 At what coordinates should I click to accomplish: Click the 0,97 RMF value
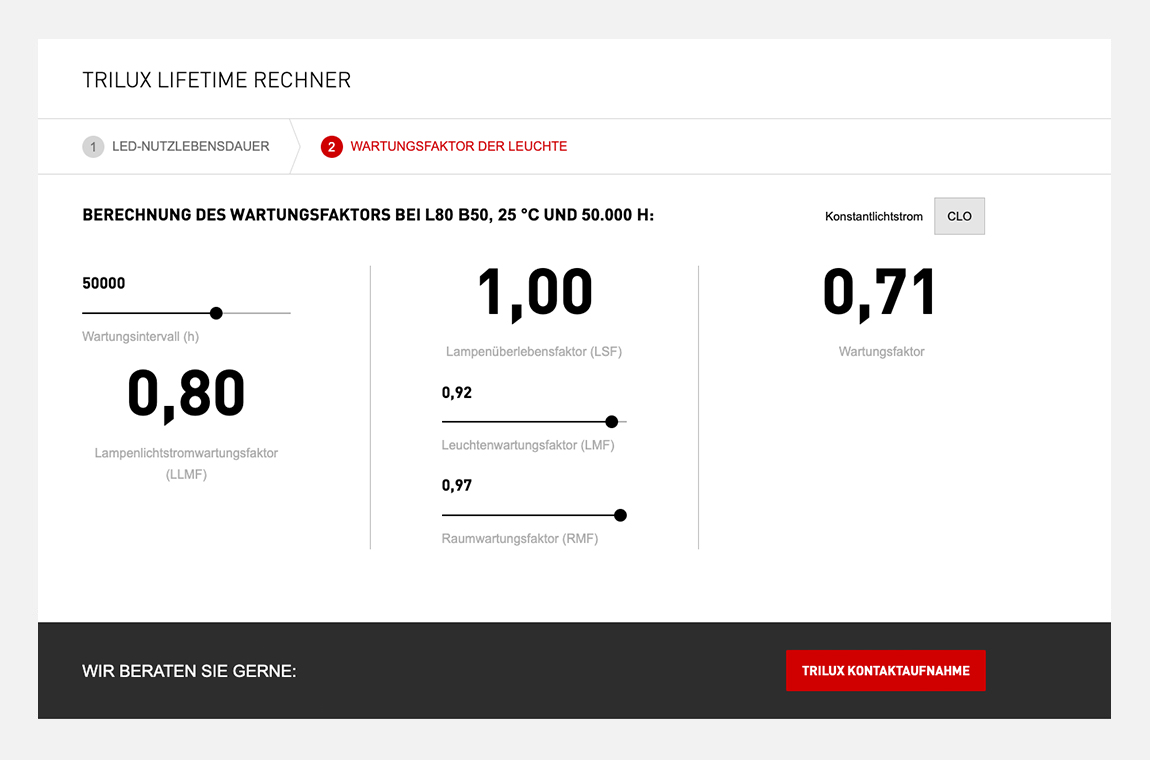tap(456, 486)
